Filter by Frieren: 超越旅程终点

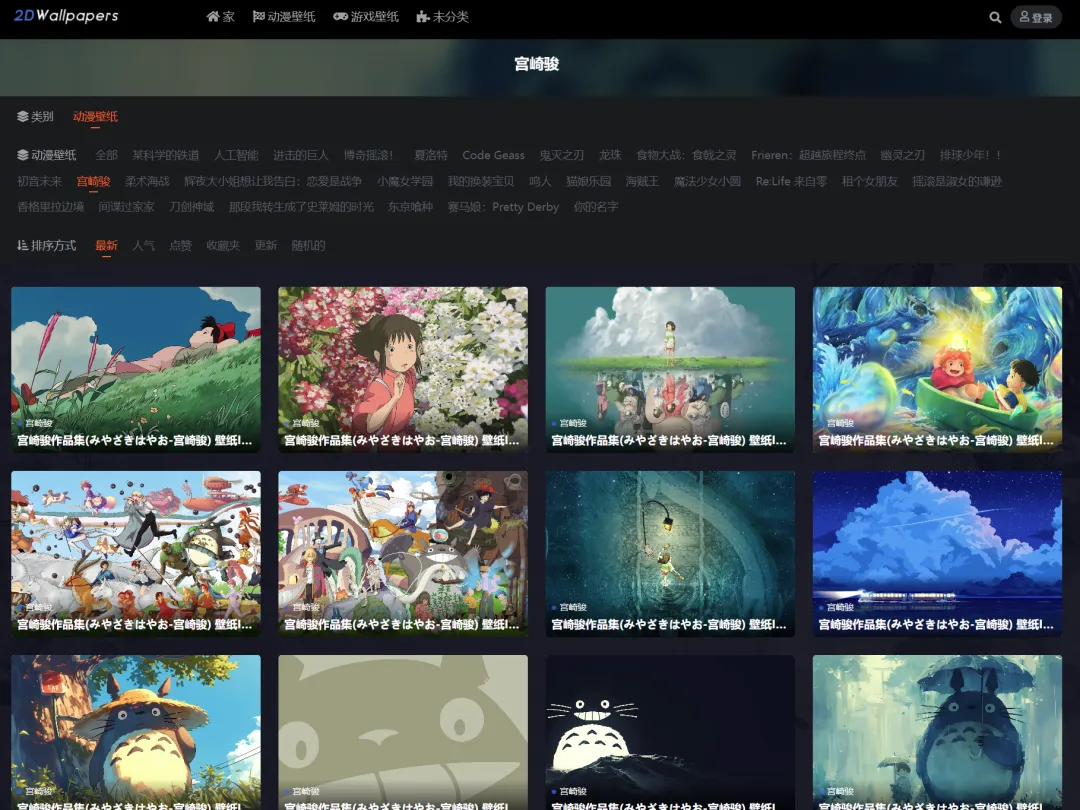click(809, 155)
